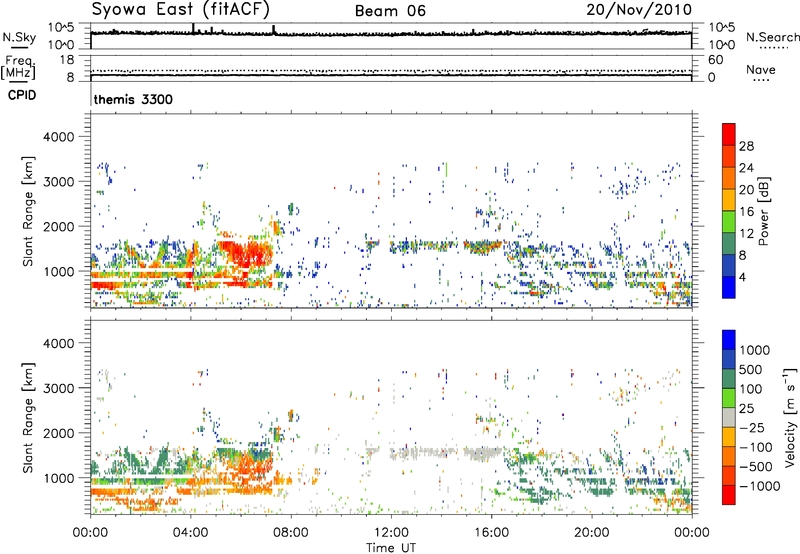Click the '16:00' time tick label
This screenshot has height=554, width=800.
tap(491, 533)
